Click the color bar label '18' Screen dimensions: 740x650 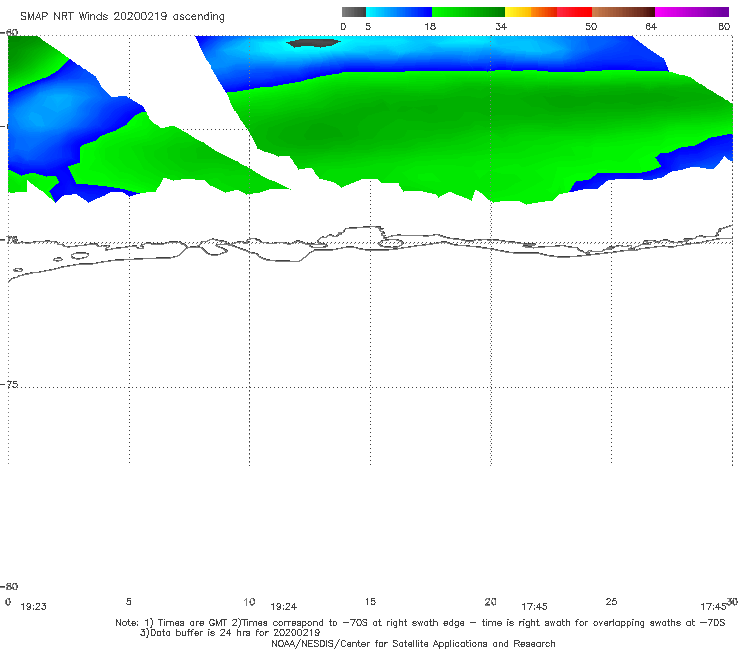430,27
